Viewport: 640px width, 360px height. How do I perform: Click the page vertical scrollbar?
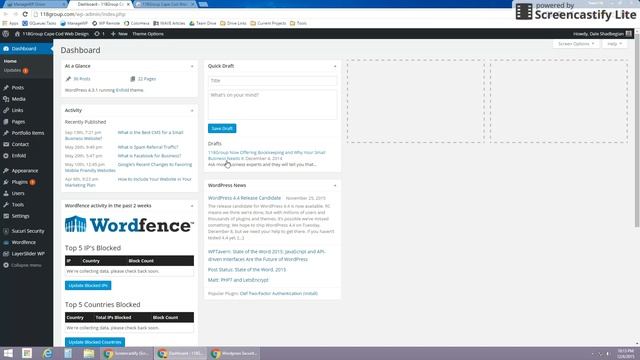pyautogui.click(x=637, y=131)
